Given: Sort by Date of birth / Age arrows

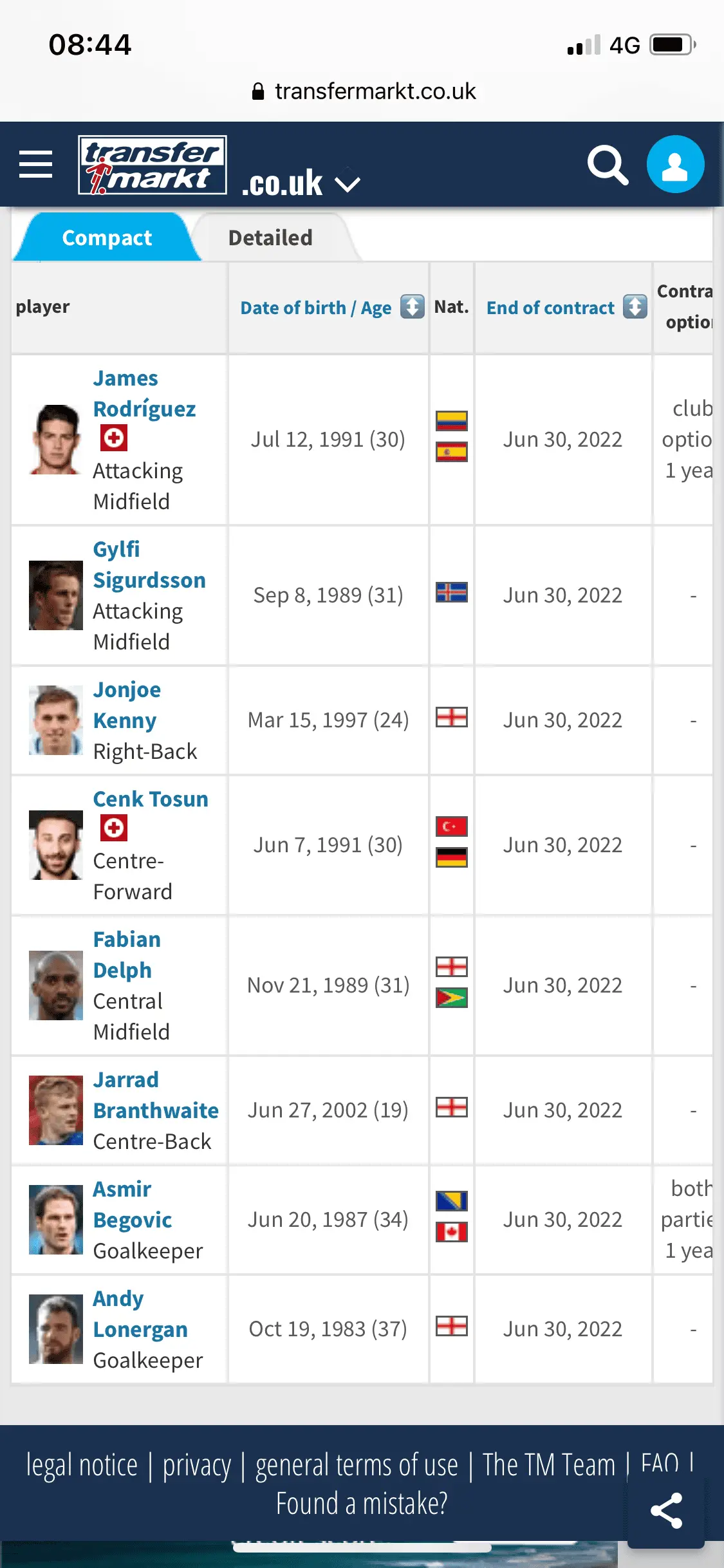Looking at the screenshot, I should [x=413, y=306].
